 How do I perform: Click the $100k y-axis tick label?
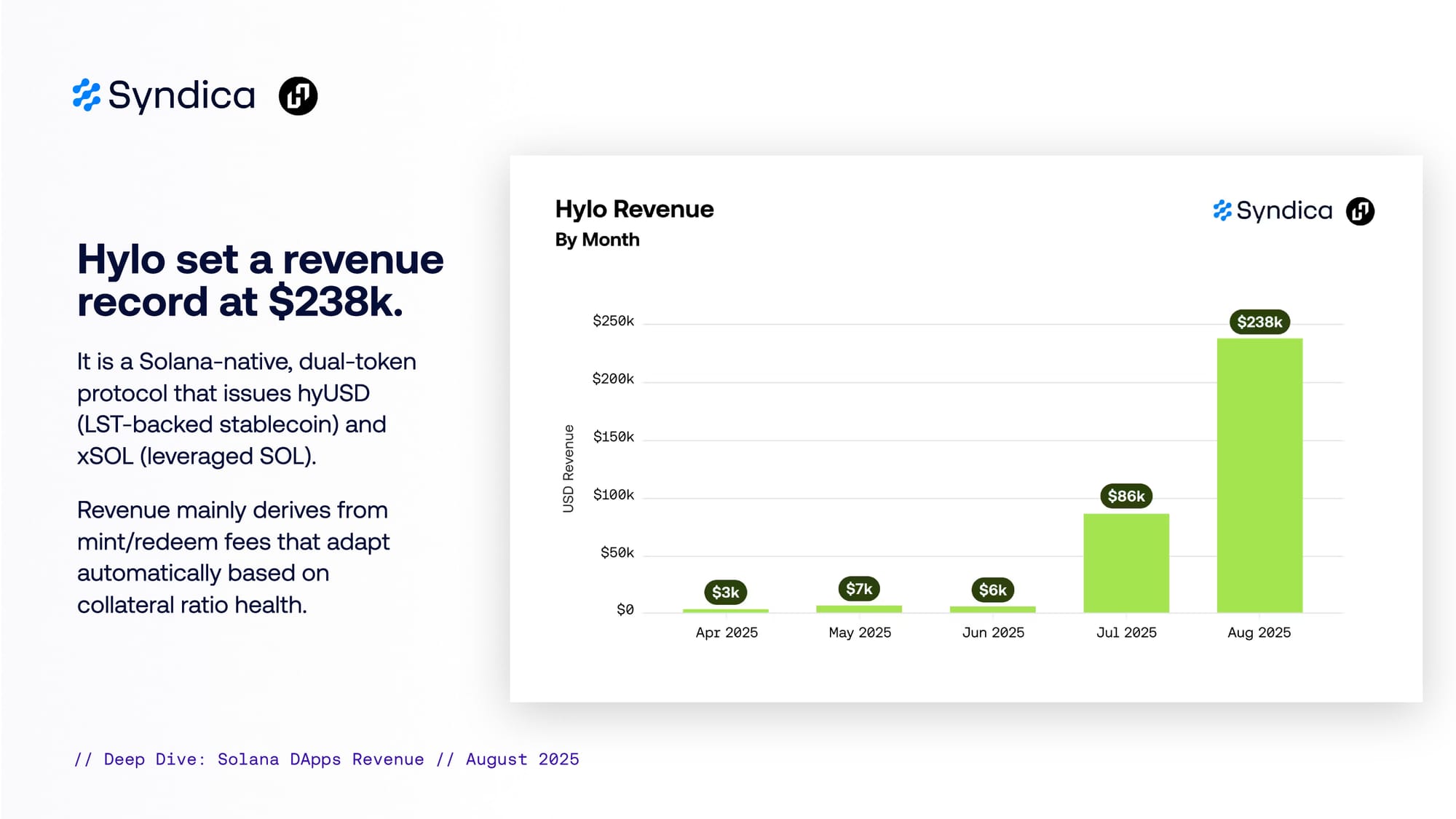614,495
